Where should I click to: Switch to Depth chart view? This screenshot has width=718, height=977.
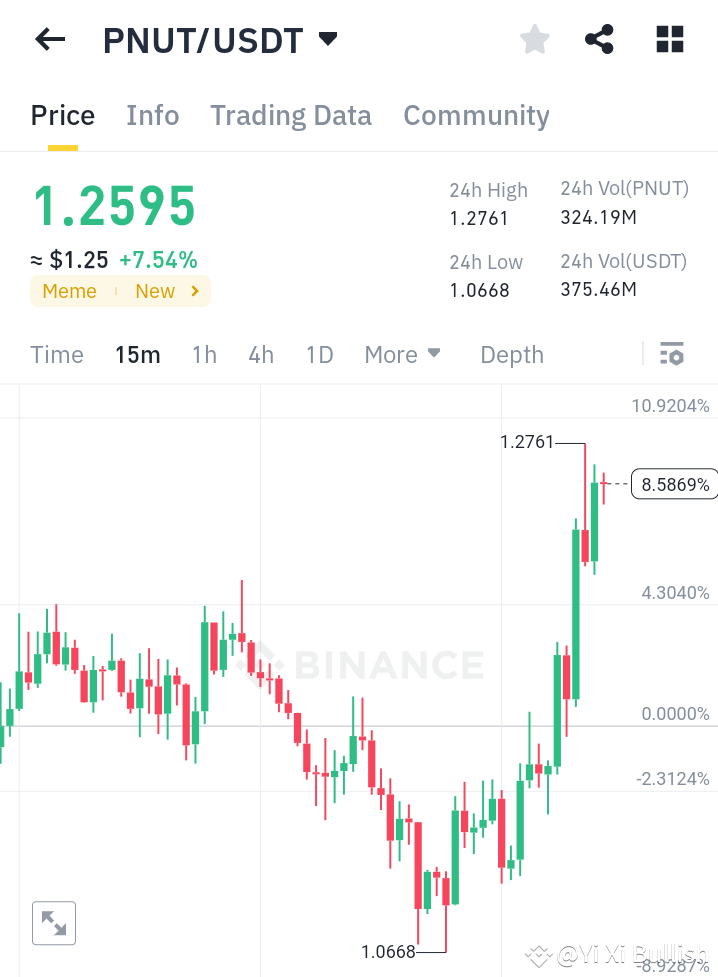click(511, 354)
